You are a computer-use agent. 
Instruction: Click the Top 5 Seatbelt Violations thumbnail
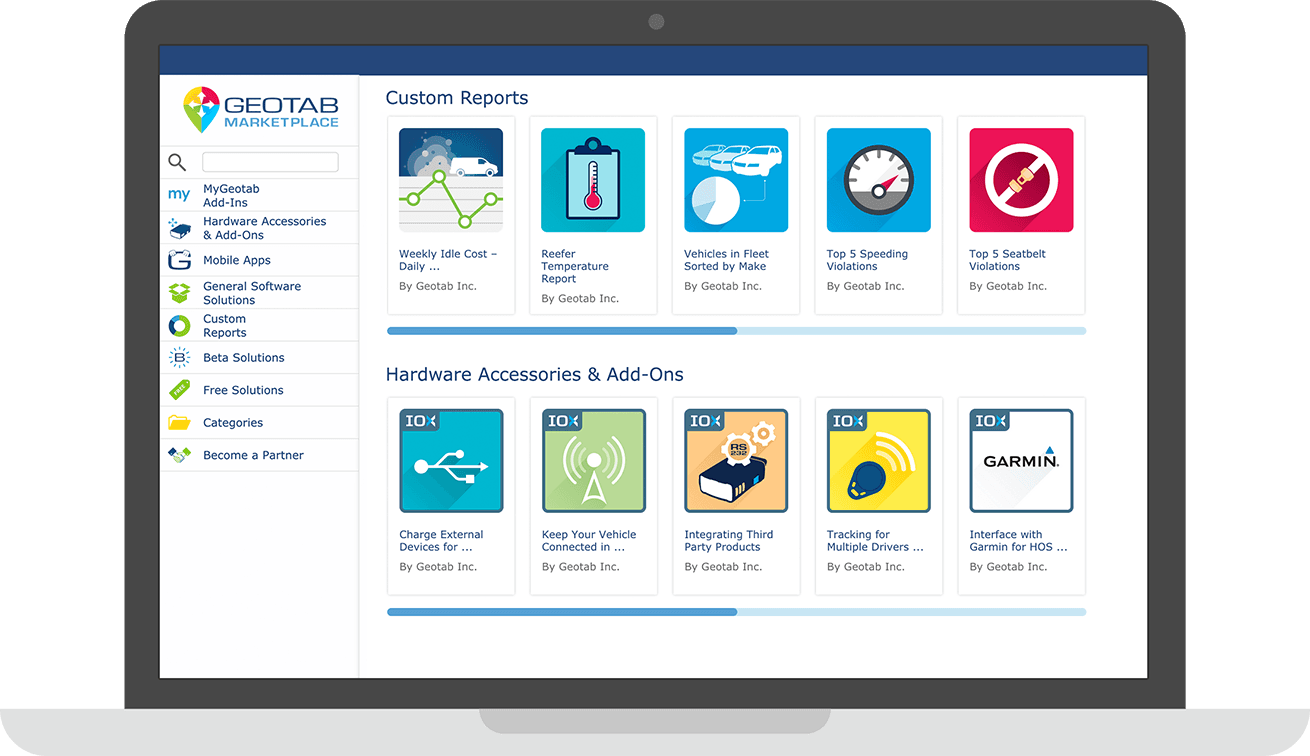pos(1021,180)
